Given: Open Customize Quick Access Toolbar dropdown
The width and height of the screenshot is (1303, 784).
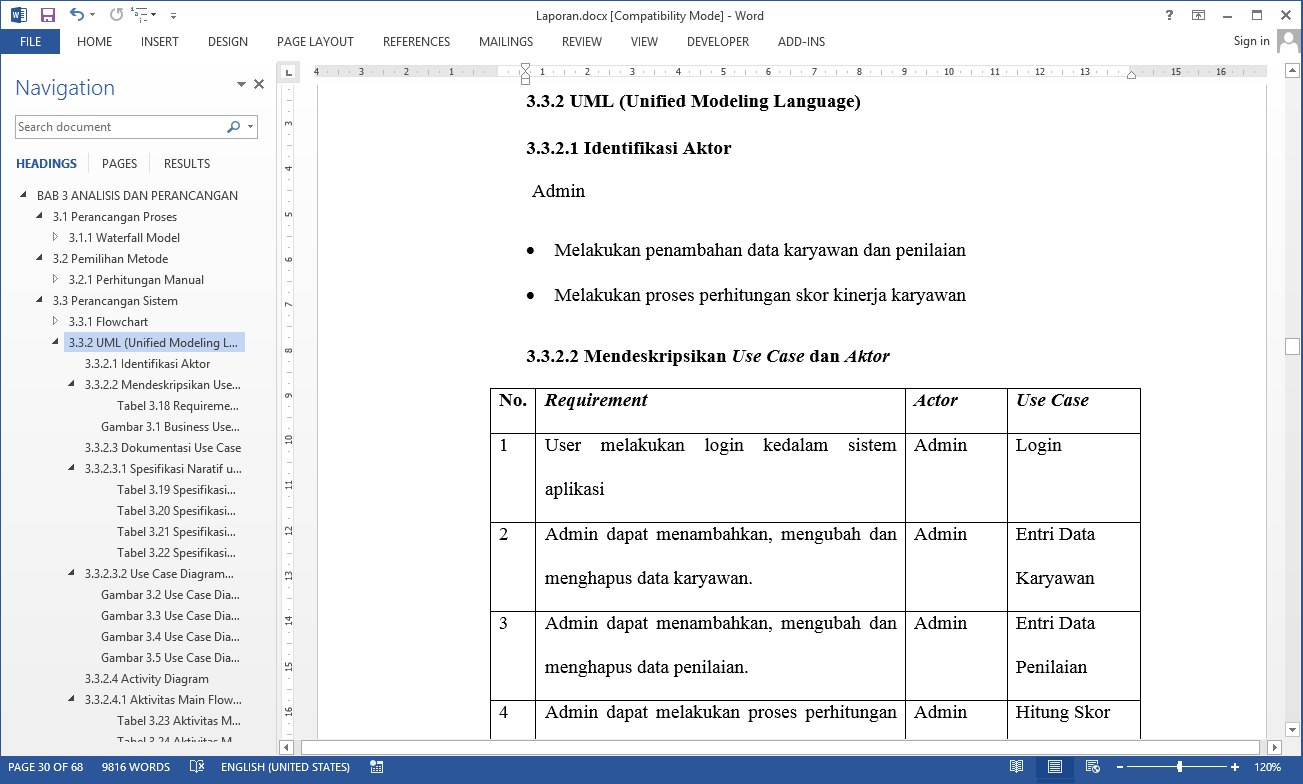Looking at the screenshot, I should (174, 16).
